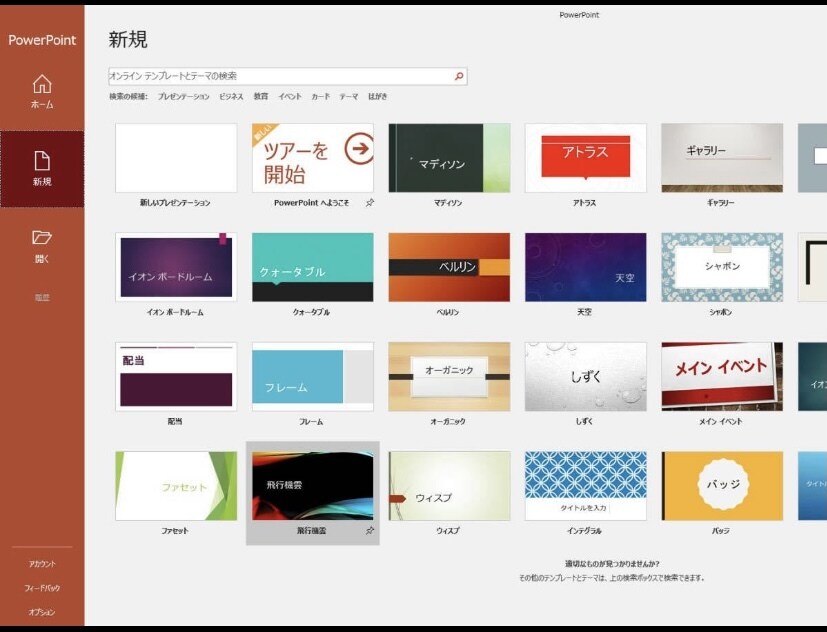This screenshot has height=632, width=827.
Task: Select the インテグラル theme thumbnail
Action: (x=585, y=486)
